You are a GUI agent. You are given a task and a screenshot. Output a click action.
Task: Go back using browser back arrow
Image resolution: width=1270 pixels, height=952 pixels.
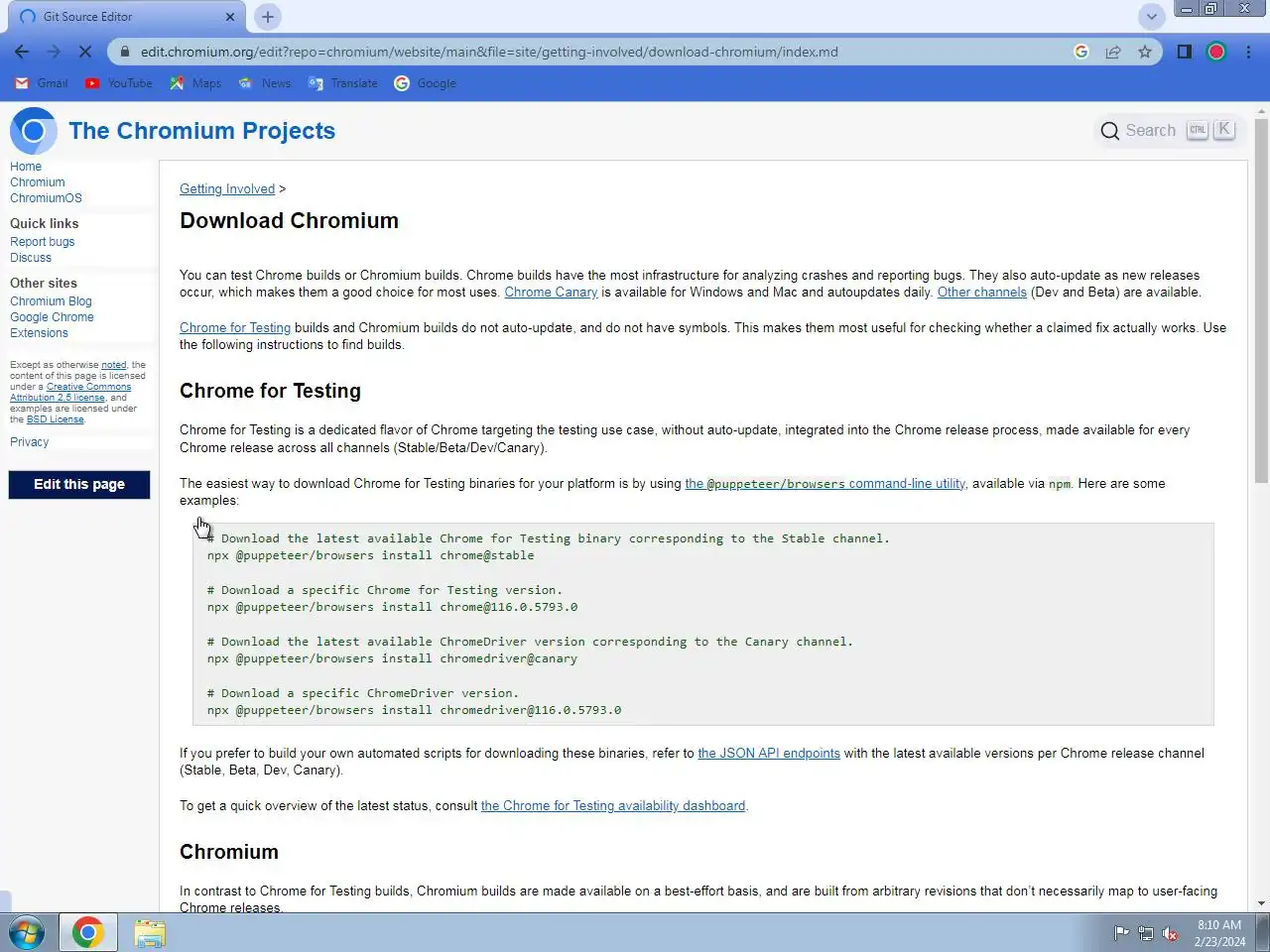coord(22,52)
